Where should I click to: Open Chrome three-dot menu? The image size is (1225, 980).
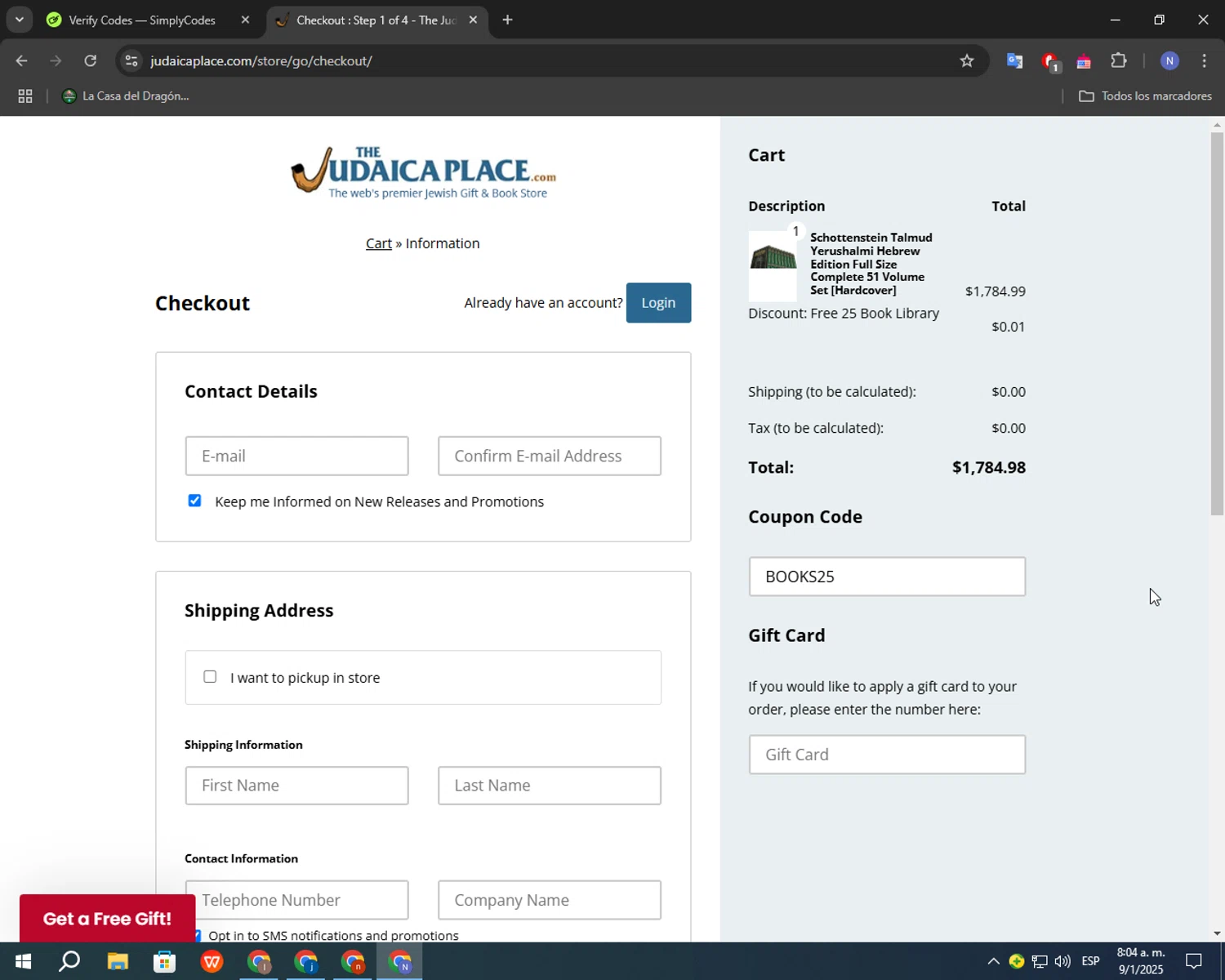tap(1205, 60)
